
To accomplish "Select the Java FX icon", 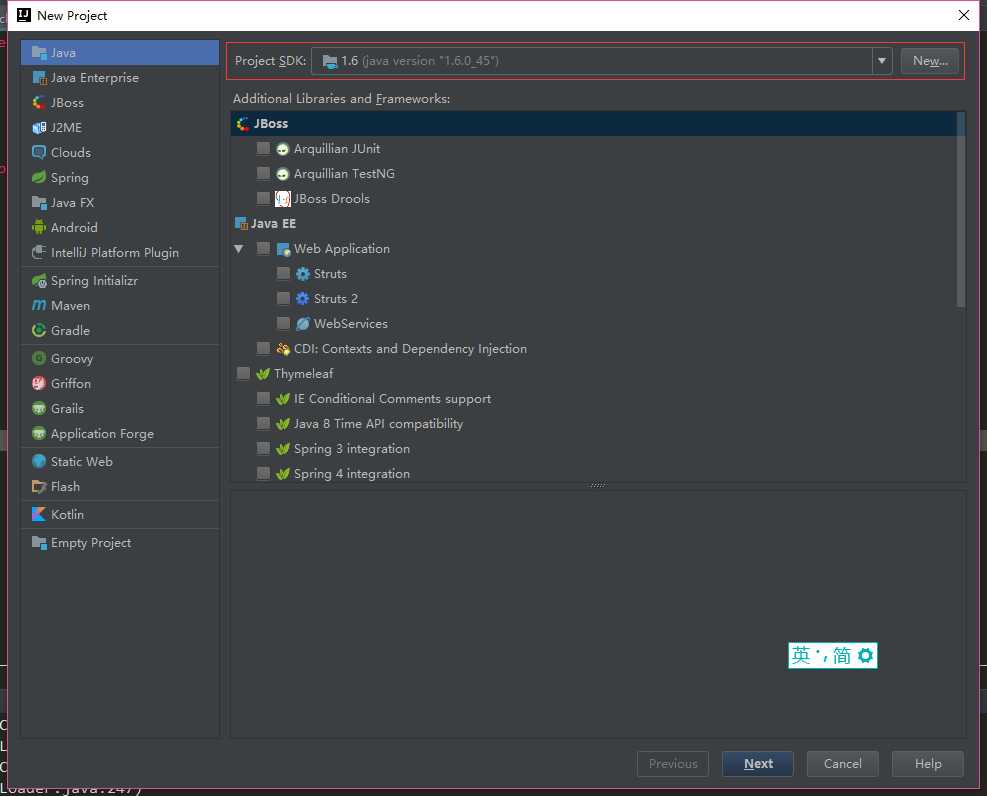I will tap(39, 203).
